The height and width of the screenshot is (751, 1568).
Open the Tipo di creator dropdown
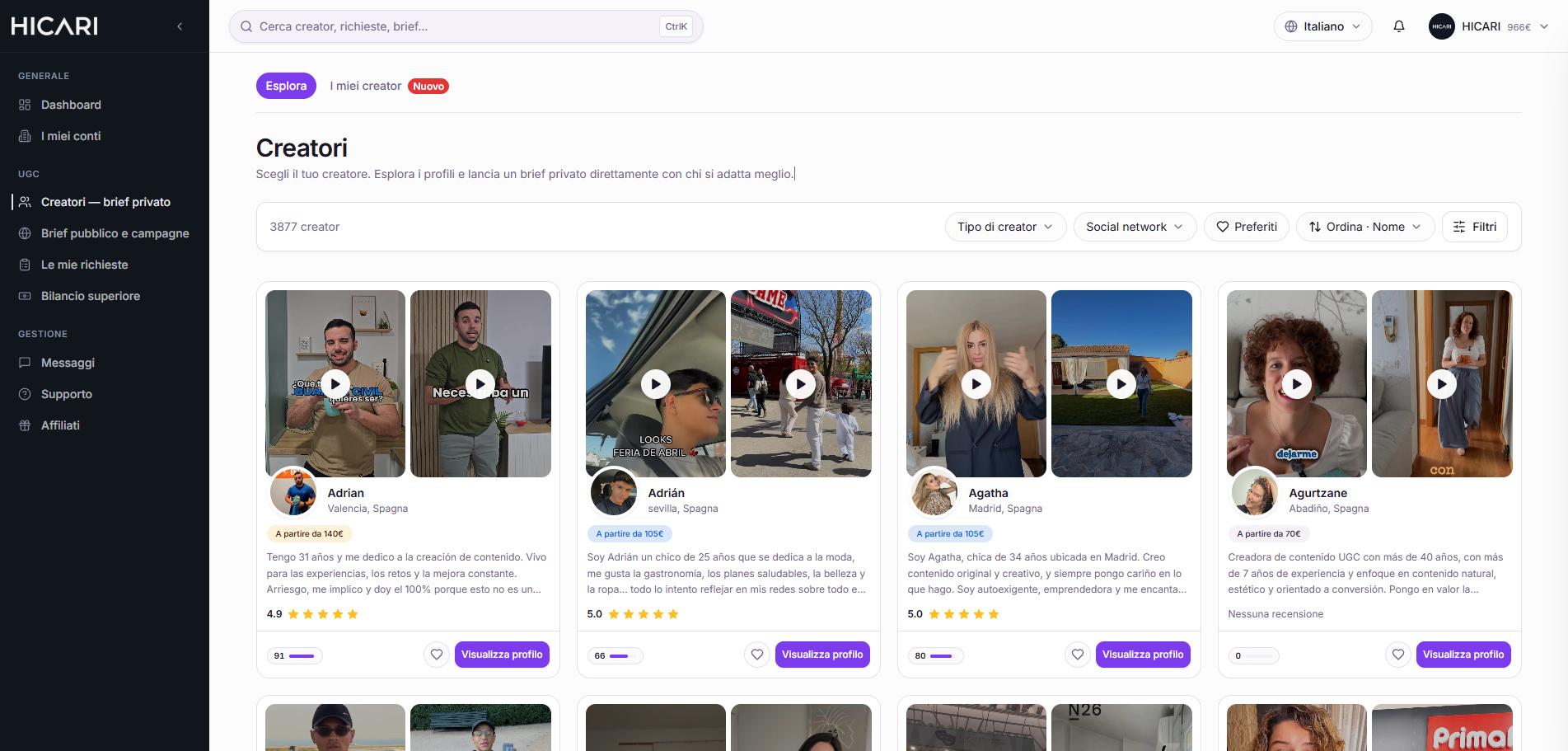click(1005, 227)
